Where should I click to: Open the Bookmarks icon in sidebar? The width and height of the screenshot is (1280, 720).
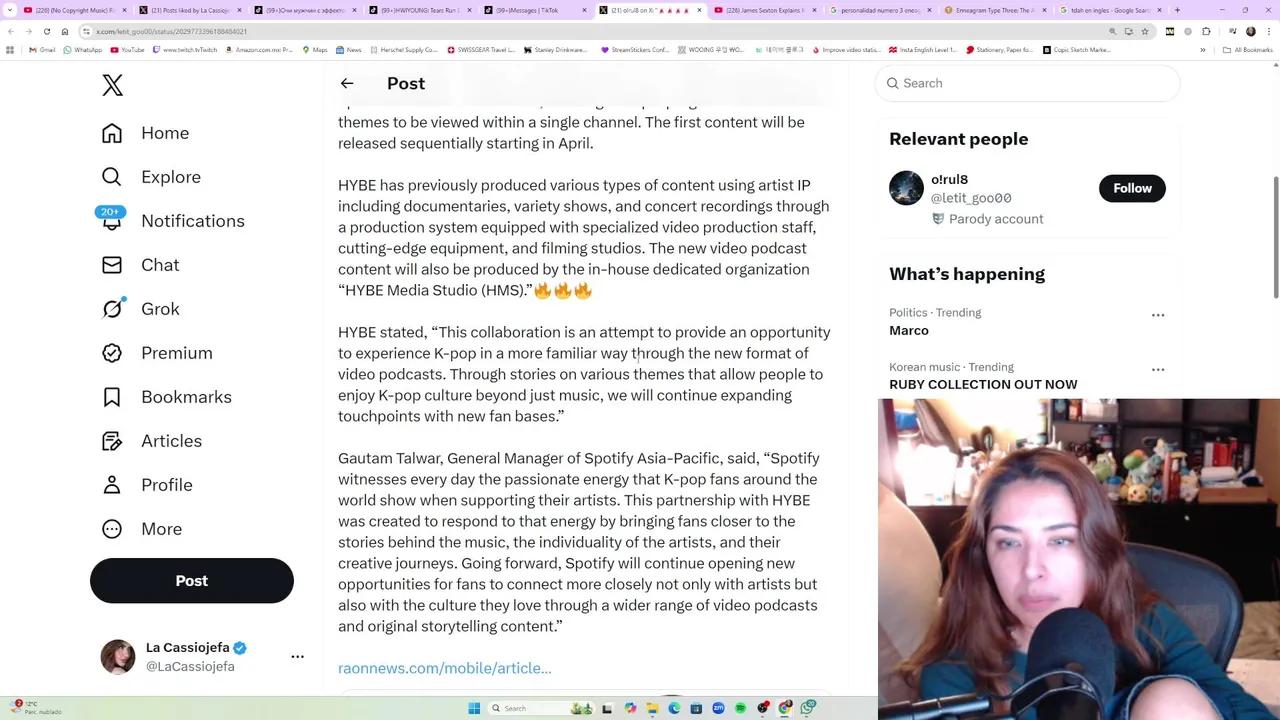pos(112,397)
